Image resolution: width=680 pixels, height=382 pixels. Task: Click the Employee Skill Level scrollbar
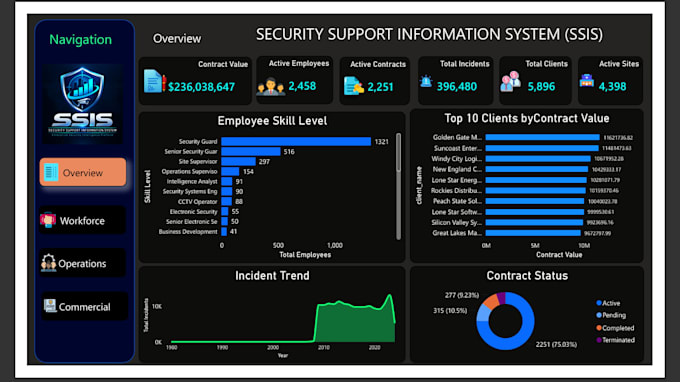pyautogui.click(x=398, y=186)
